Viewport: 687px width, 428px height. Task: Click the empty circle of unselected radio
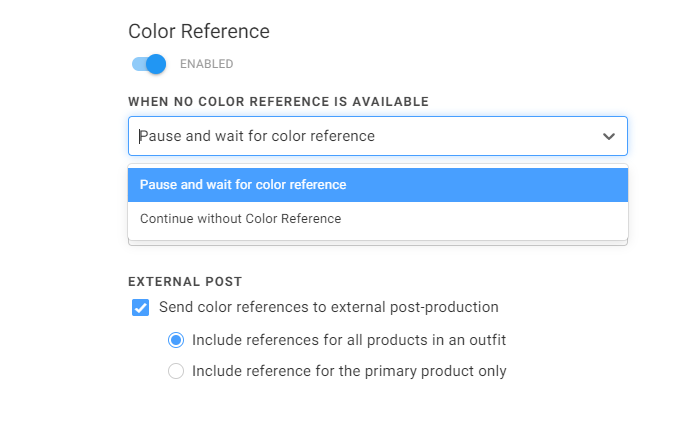(176, 371)
